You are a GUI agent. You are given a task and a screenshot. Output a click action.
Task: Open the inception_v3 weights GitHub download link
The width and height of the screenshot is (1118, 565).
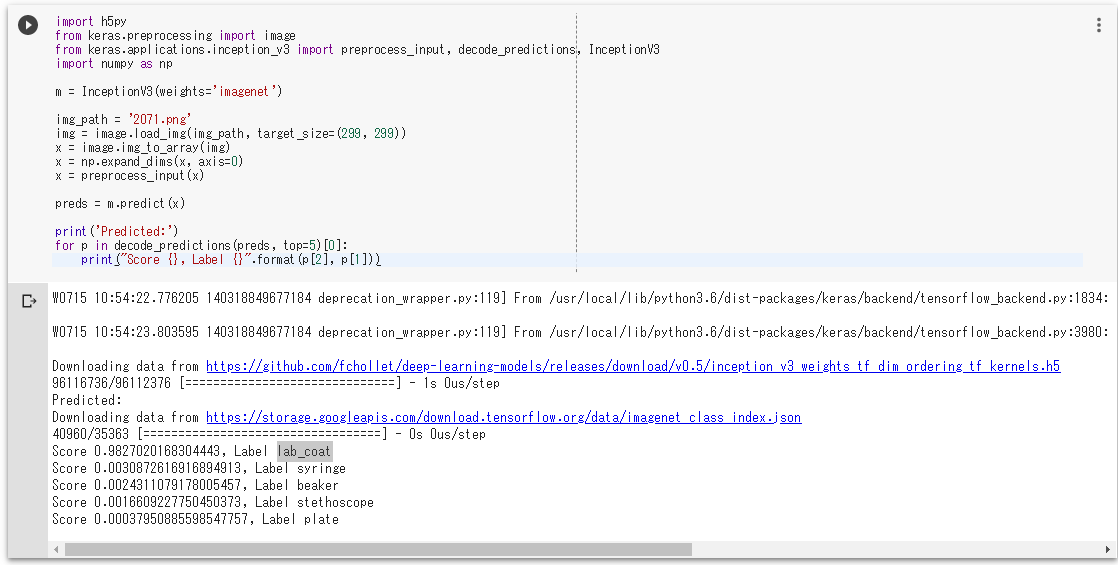coord(633,366)
